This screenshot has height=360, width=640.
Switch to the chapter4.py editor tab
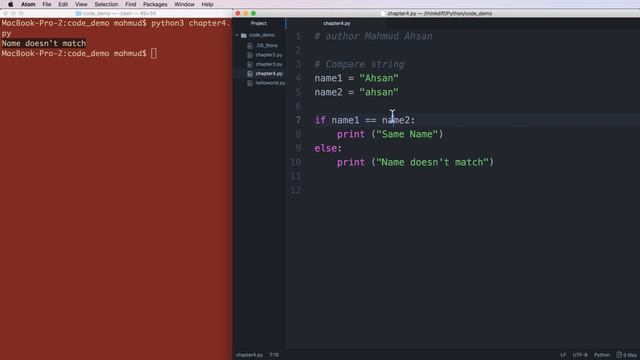click(337, 23)
